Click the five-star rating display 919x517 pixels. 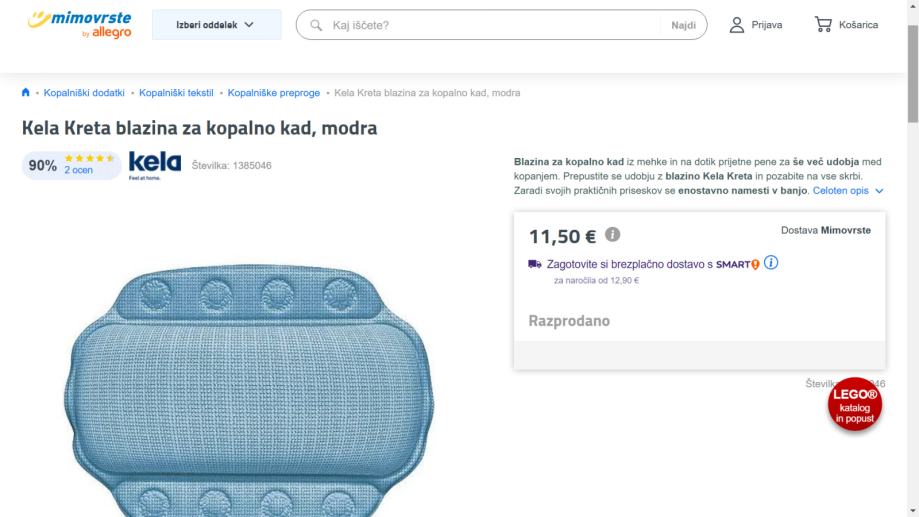pyautogui.click(x=89, y=159)
